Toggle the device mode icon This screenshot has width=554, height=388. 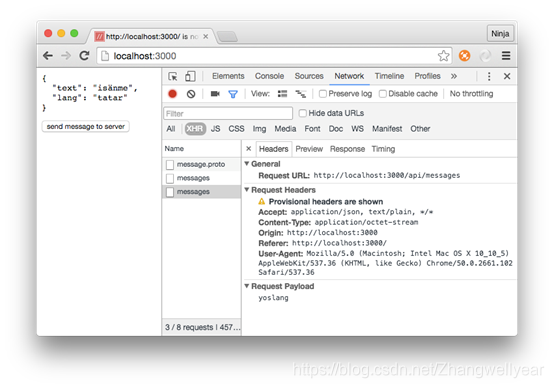point(190,76)
